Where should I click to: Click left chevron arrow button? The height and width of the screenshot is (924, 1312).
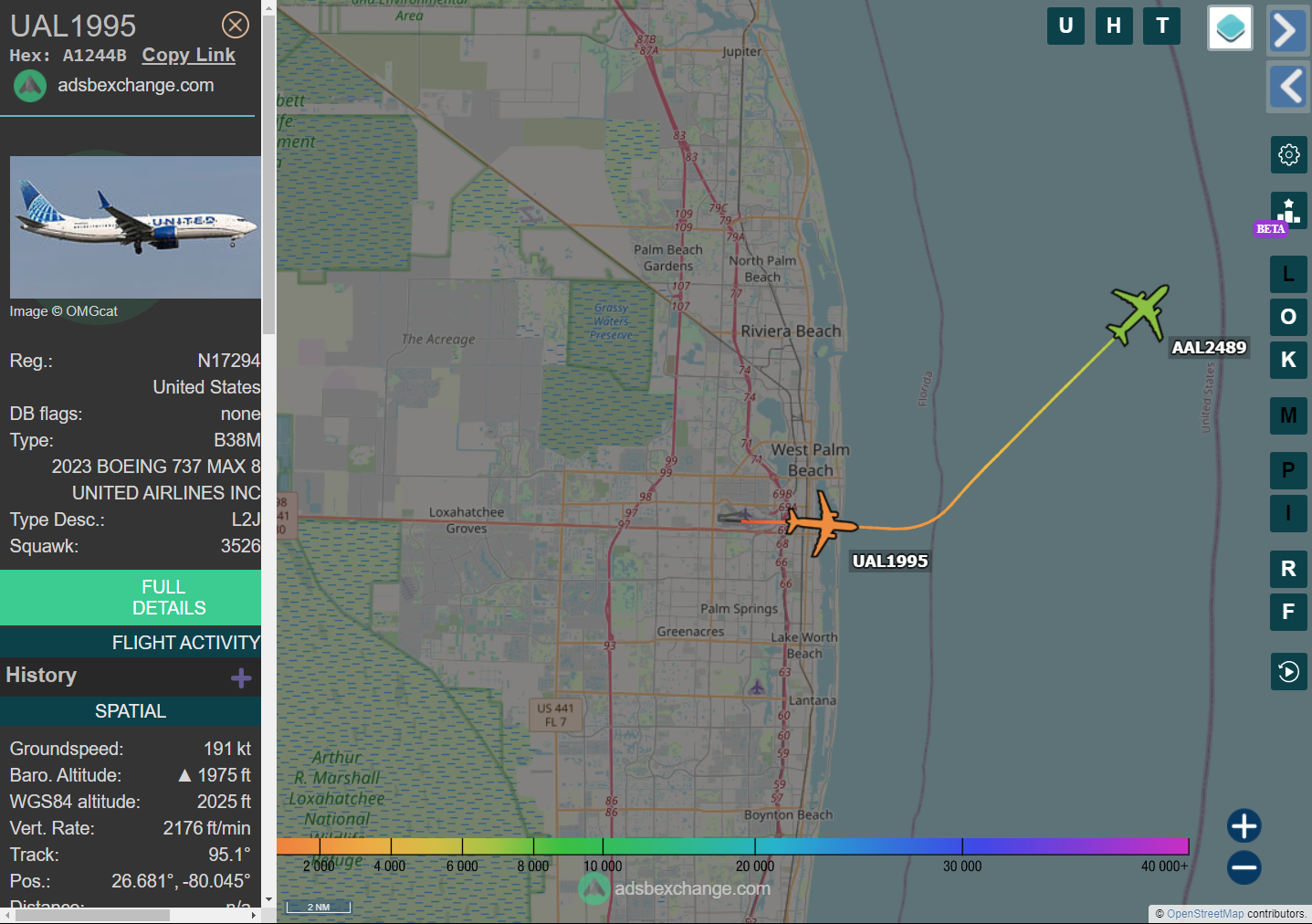pyautogui.click(x=1287, y=87)
